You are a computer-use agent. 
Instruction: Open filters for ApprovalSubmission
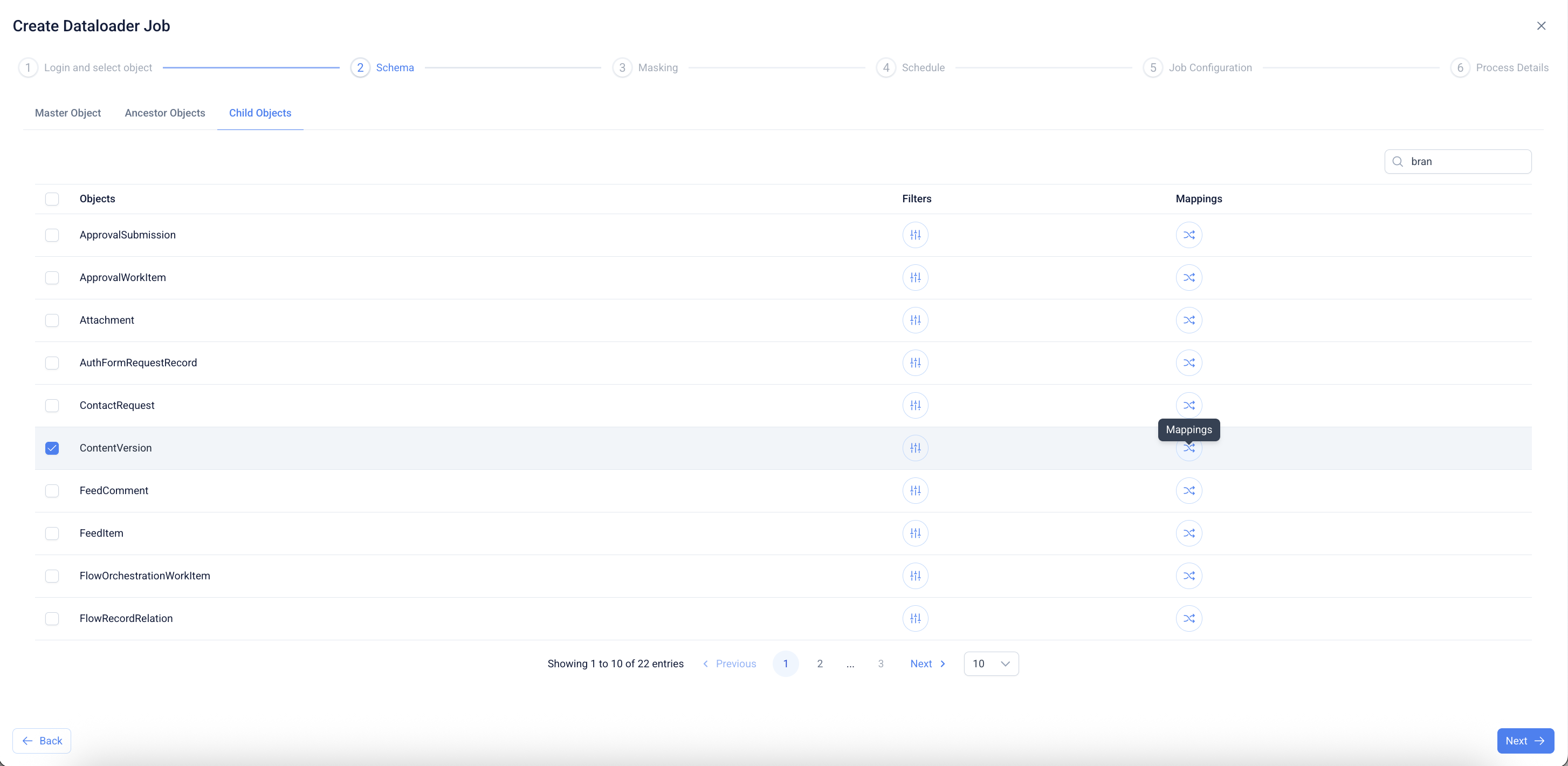click(x=915, y=235)
